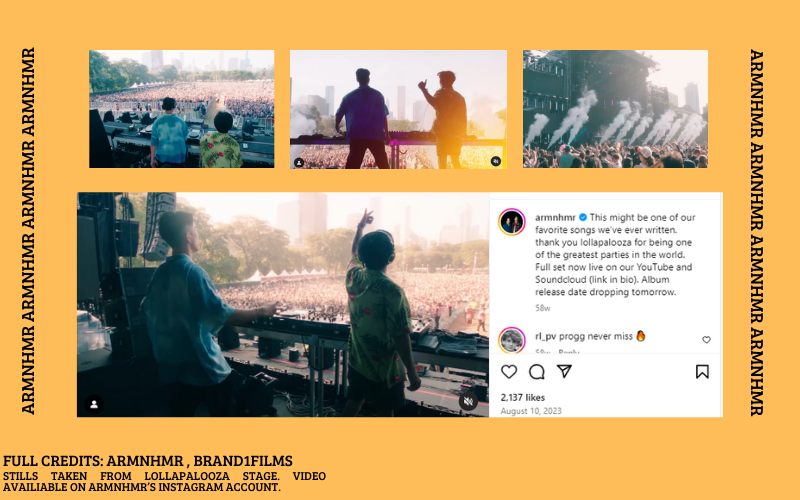Select the crowd overview thumbnail at top left
The height and width of the screenshot is (500, 800).
click(182, 109)
